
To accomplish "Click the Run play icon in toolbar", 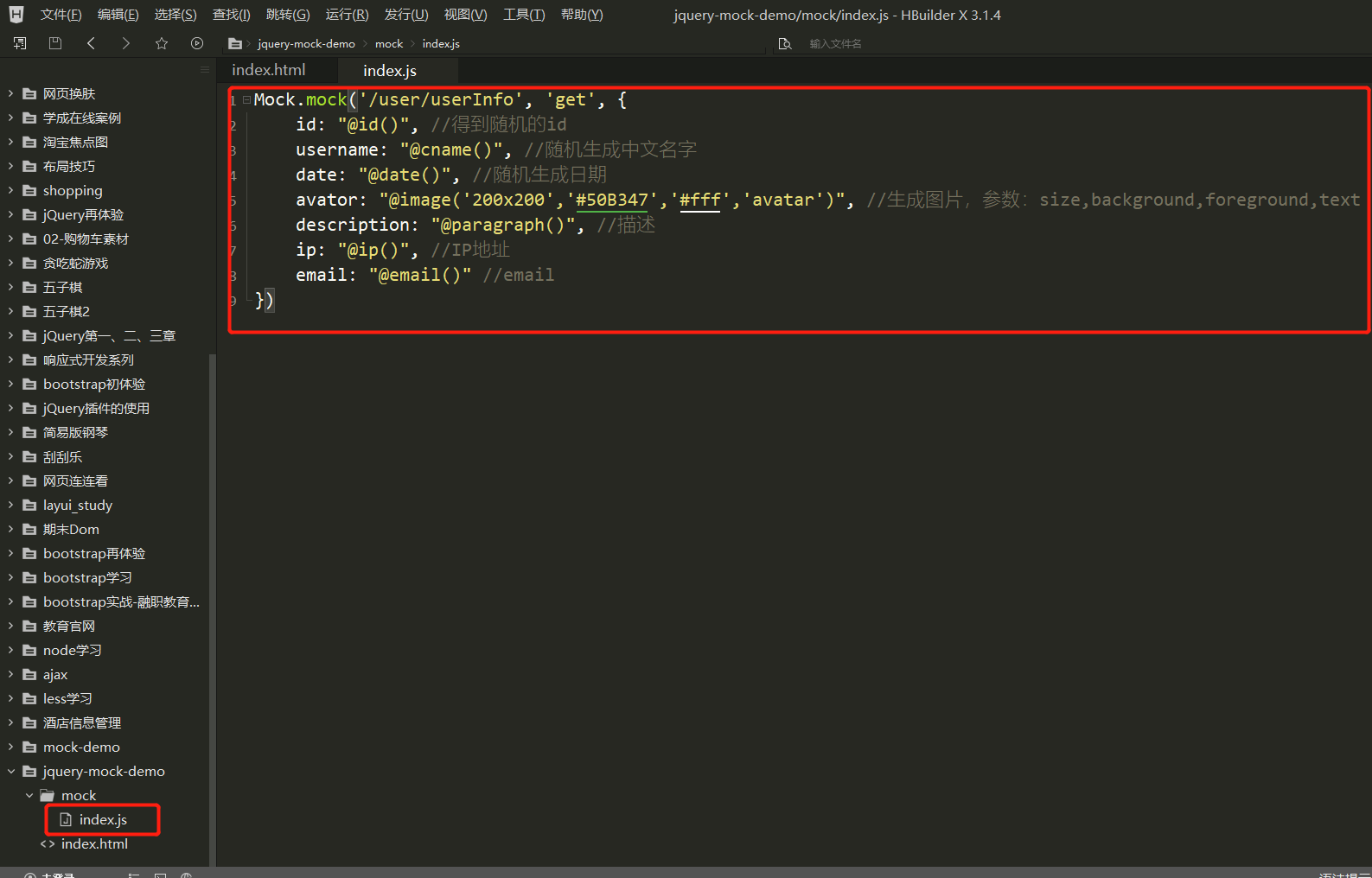I will 197,43.
